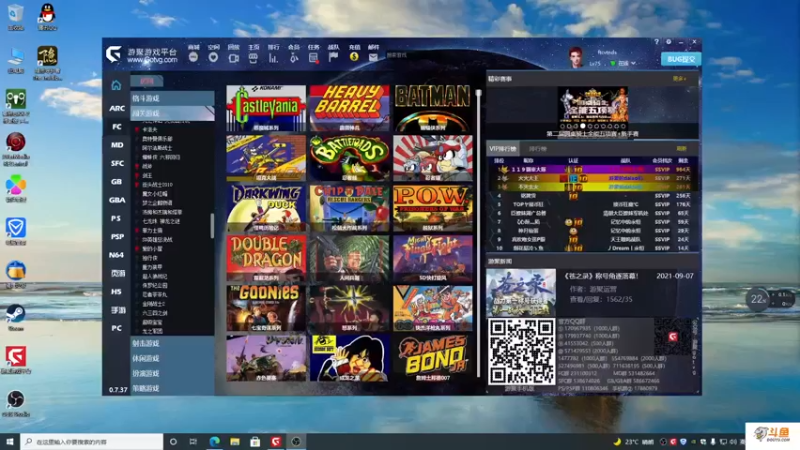The image size is (800, 450).
Task: Open the 充值 recharge dollar coin icon
Action: tap(354, 58)
